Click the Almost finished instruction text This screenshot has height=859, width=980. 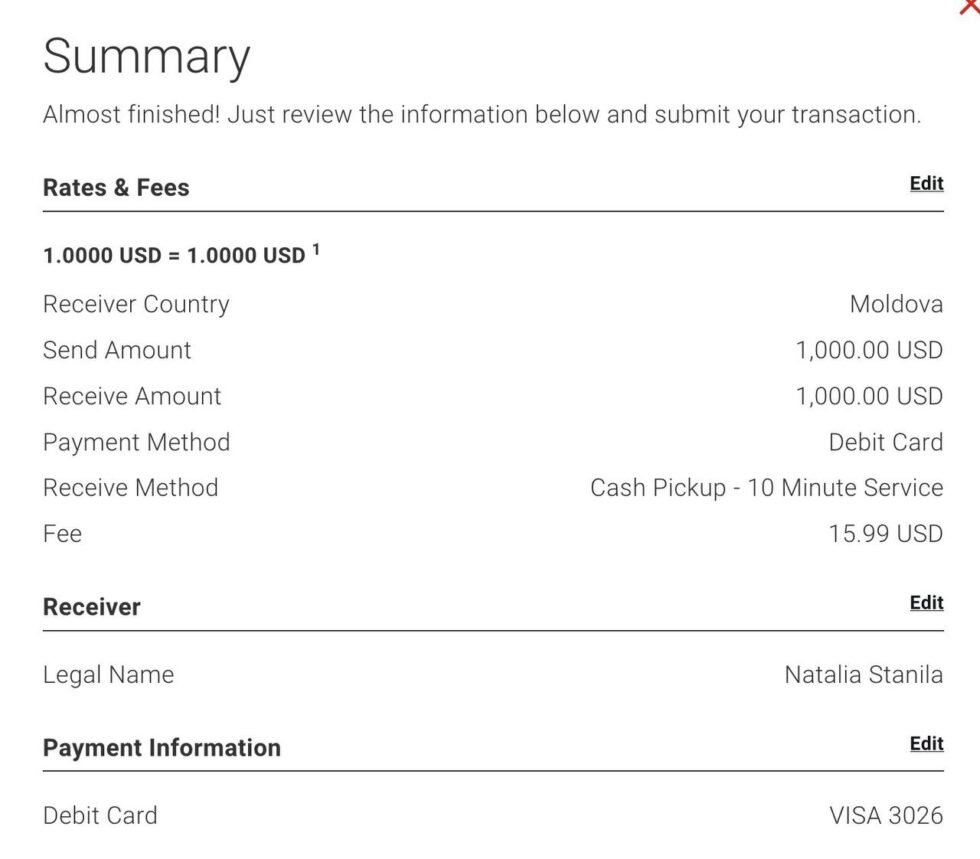point(481,114)
